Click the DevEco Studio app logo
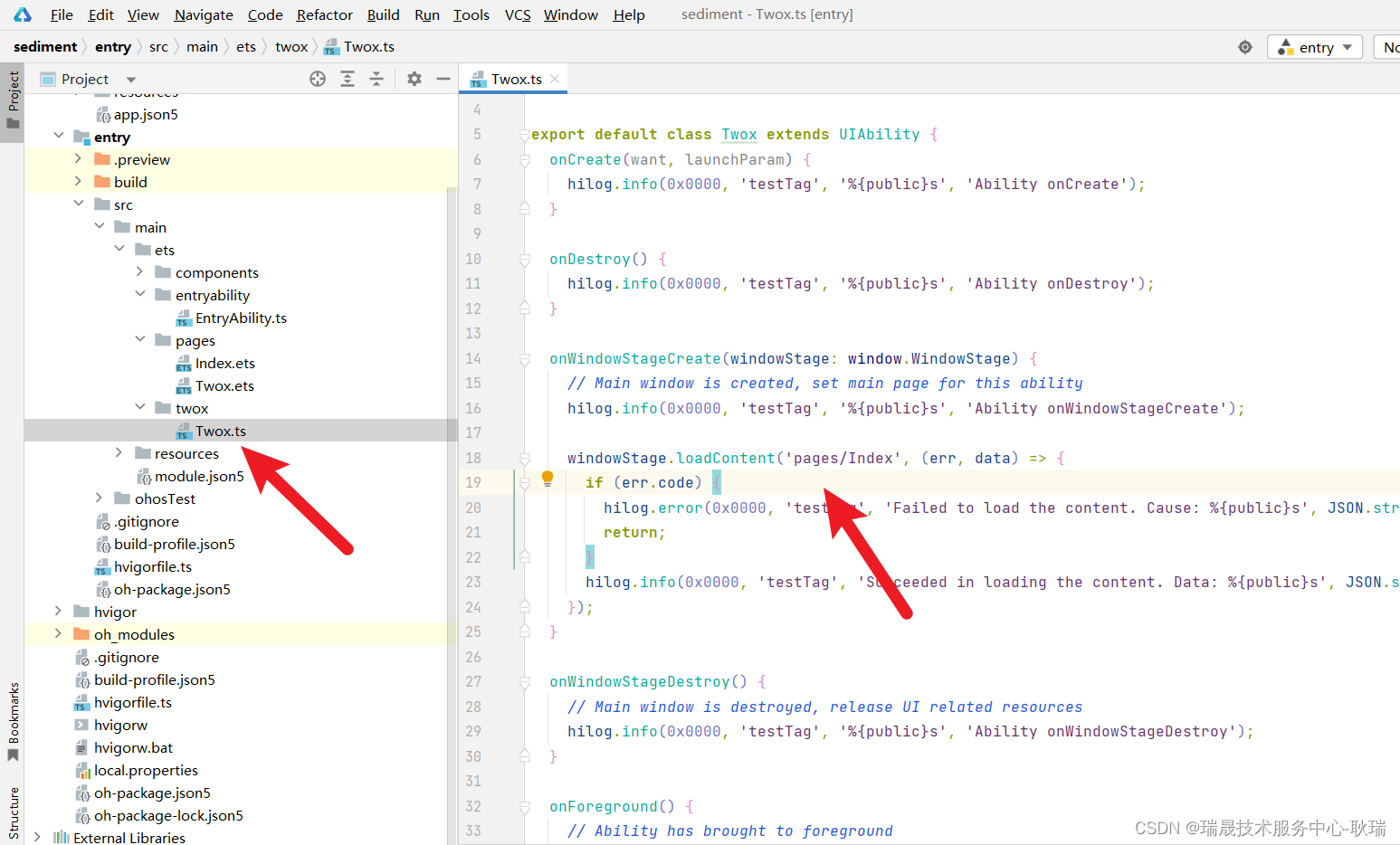Screen dimensions: 1400x845 tap(23, 14)
